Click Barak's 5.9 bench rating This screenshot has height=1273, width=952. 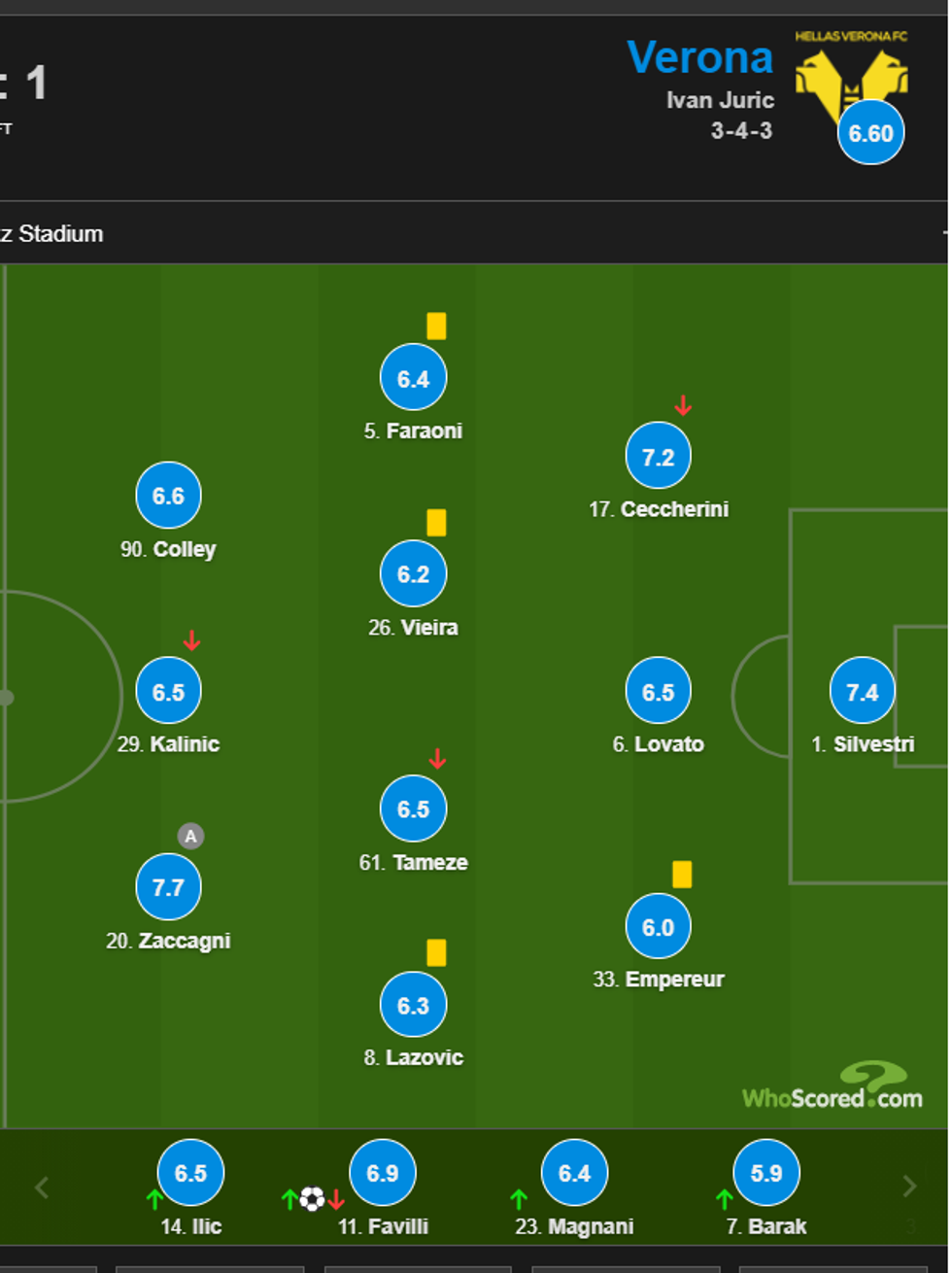765,1173
